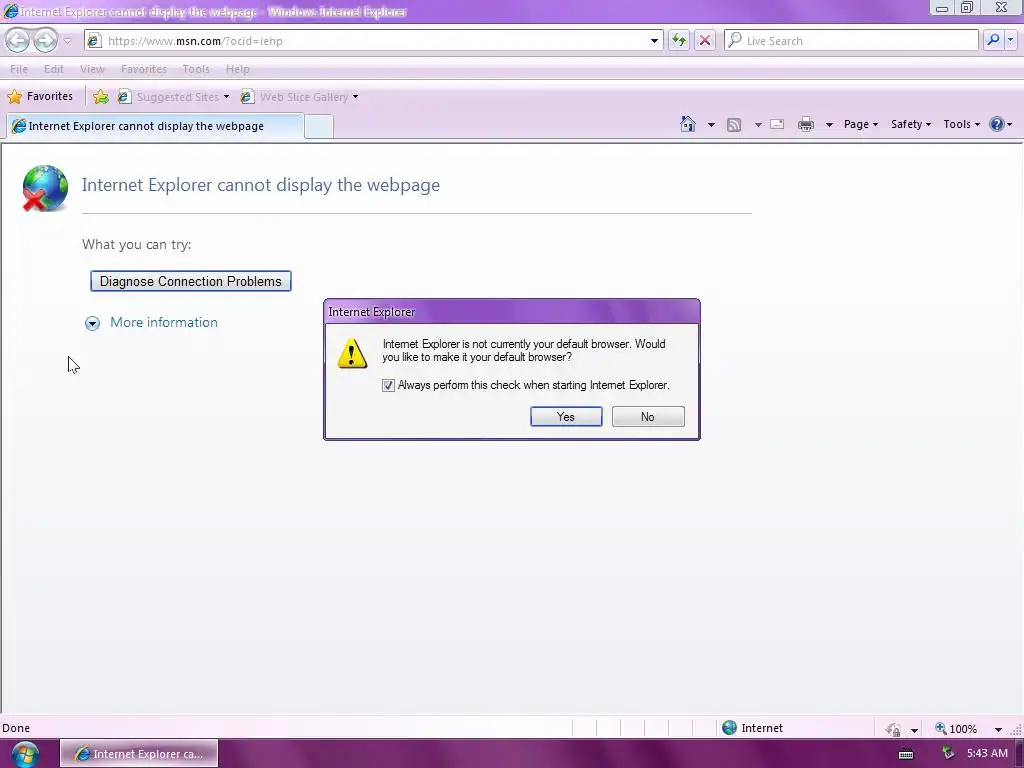Expand the address bar history dropdown
1024x768 pixels.
654,40
